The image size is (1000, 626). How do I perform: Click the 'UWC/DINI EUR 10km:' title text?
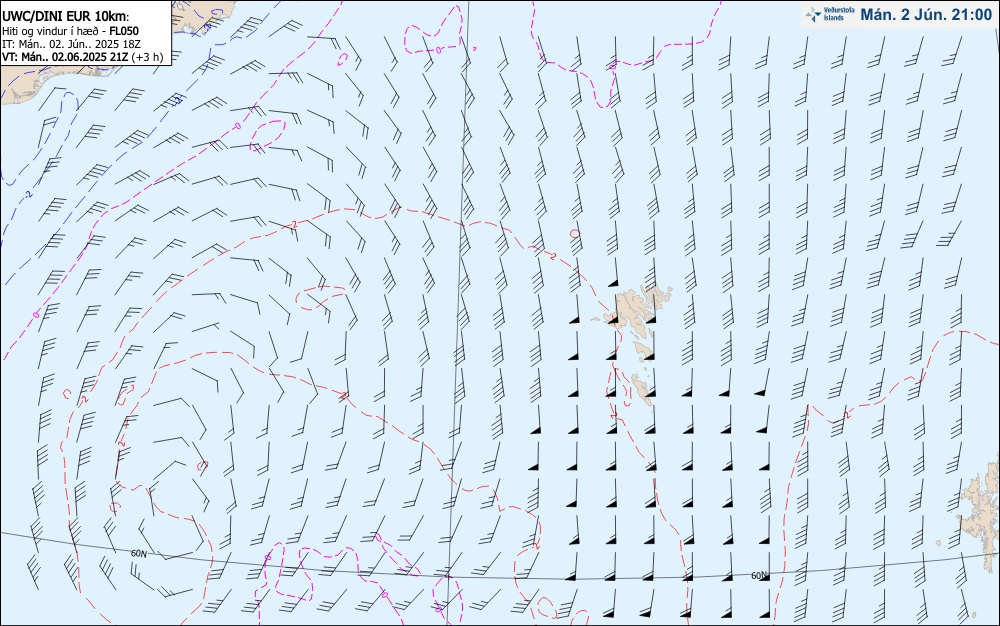tap(66, 17)
